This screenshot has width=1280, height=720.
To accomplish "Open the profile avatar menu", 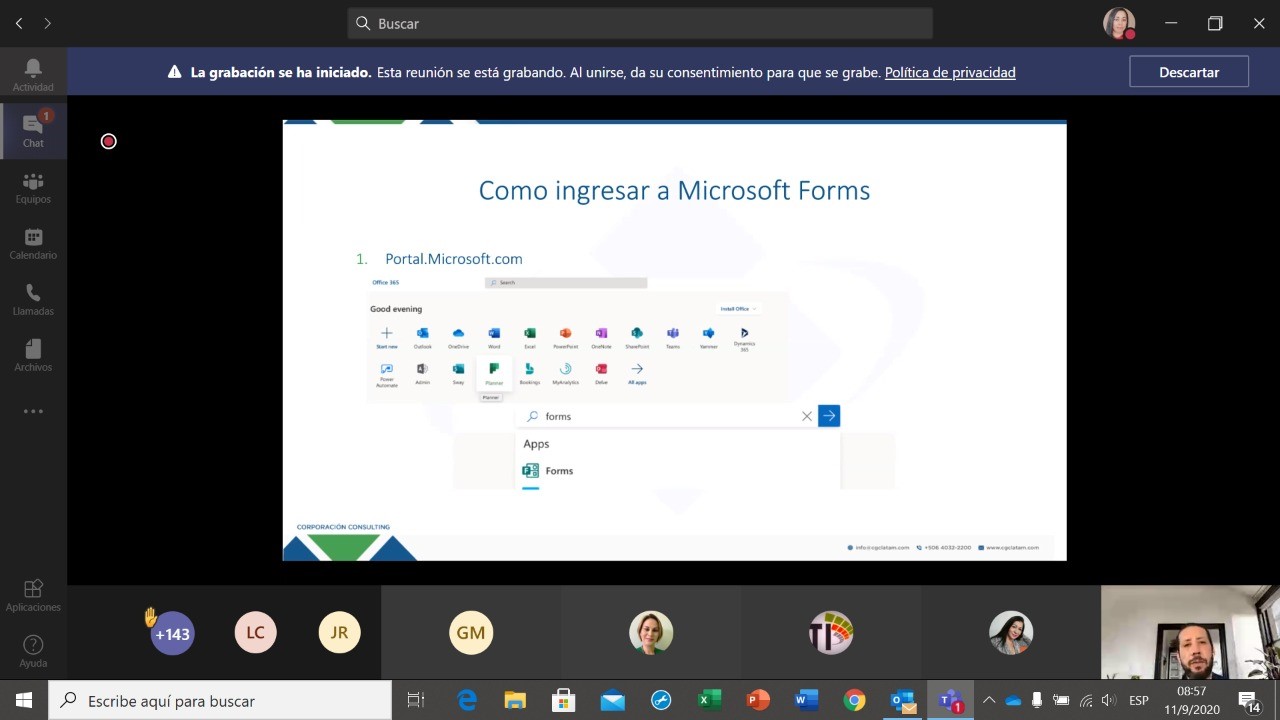I will click(1119, 23).
